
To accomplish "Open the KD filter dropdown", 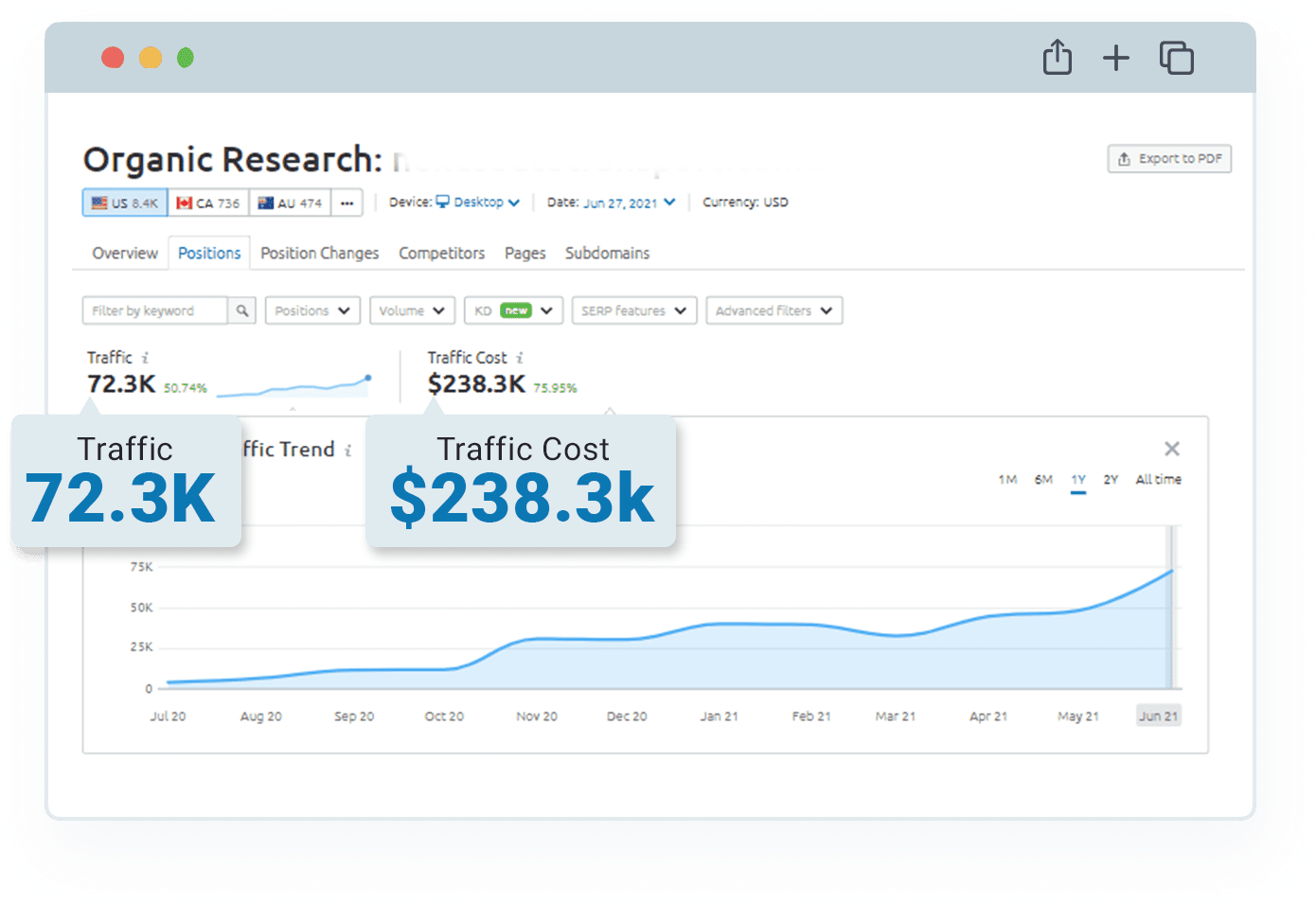I will point(513,310).
